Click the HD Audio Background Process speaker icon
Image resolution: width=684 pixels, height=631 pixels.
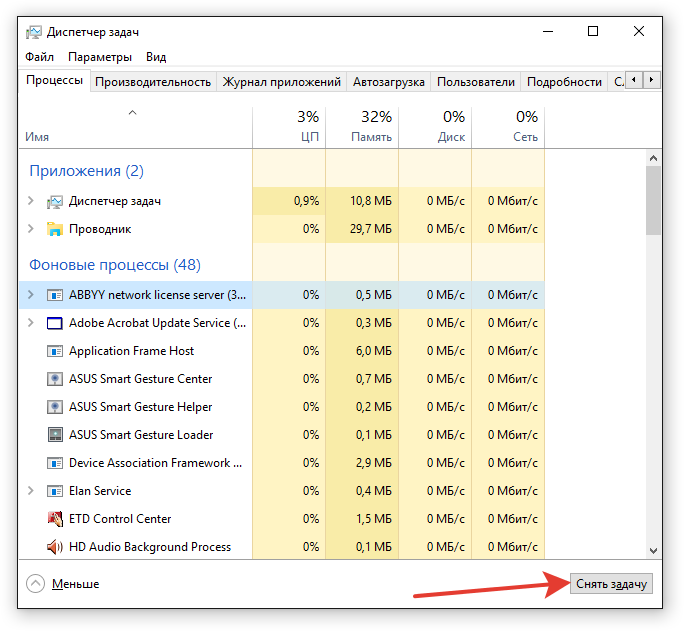55,547
